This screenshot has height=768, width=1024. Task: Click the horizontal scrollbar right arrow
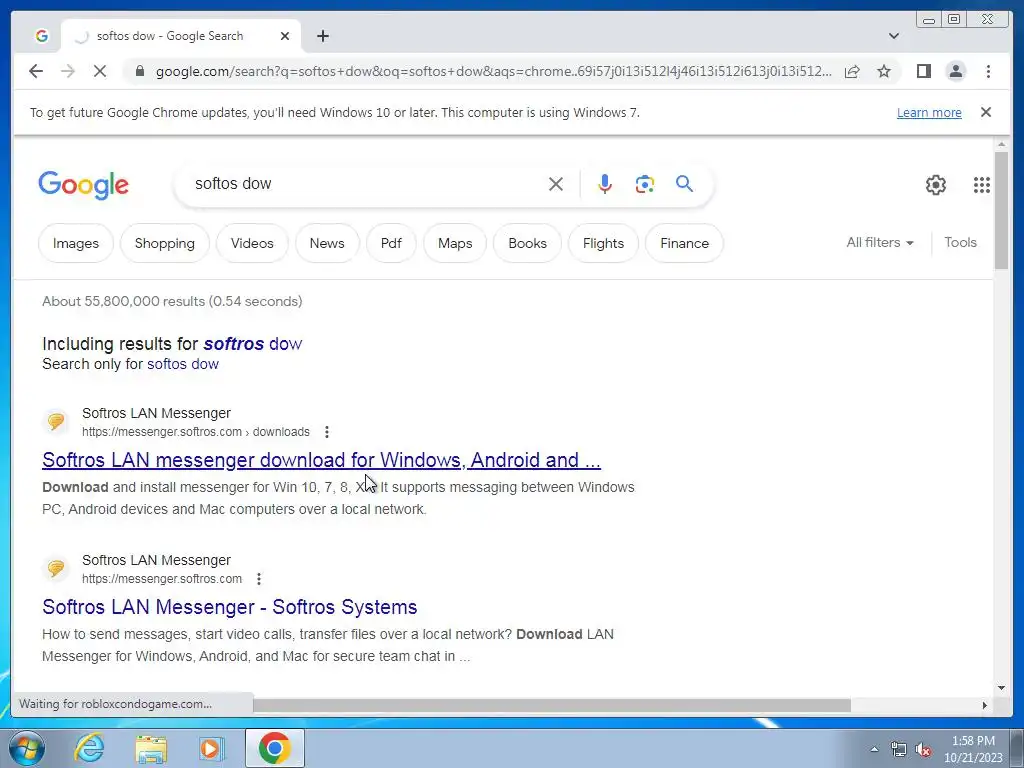[x=985, y=705]
